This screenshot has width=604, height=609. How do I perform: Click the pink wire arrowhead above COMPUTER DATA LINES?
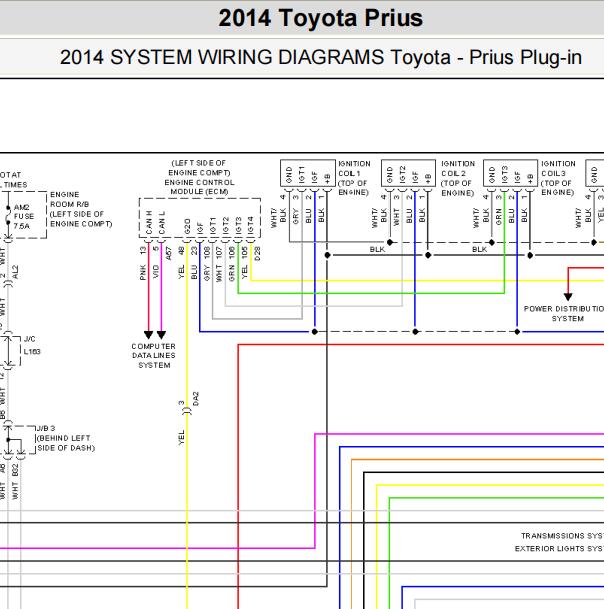point(148,335)
